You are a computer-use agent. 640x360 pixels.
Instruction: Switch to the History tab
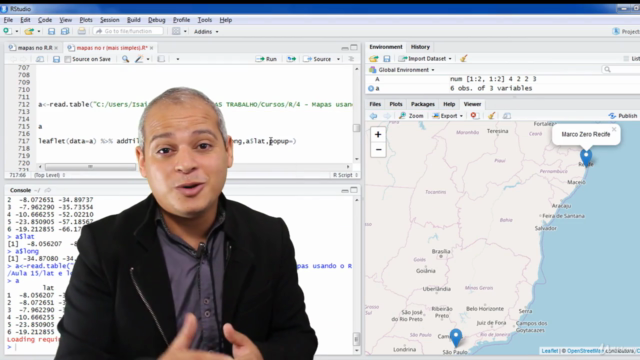tap(420, 47)
